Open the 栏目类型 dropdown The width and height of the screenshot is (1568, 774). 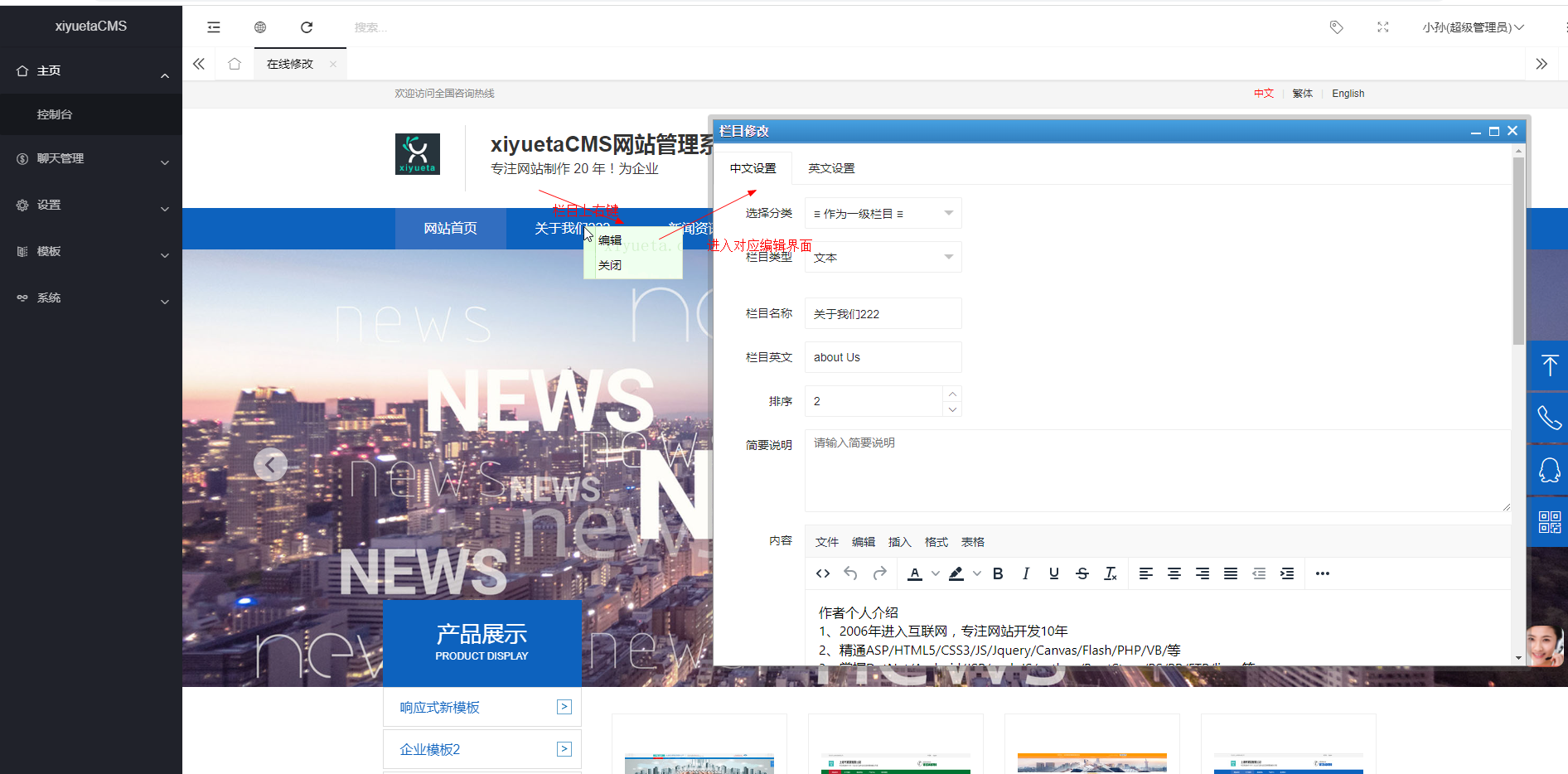coord(883,258)
